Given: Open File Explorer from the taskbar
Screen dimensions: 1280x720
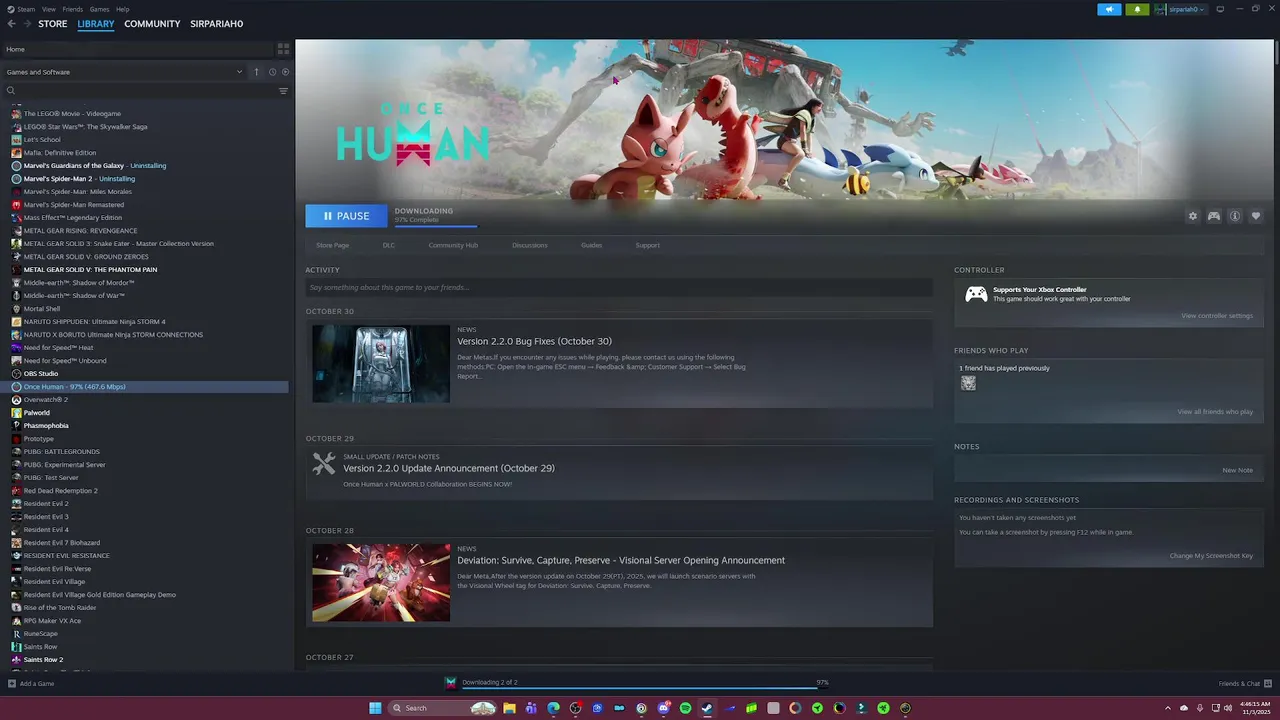Looking at the screenshot, I should pos(509,708).
